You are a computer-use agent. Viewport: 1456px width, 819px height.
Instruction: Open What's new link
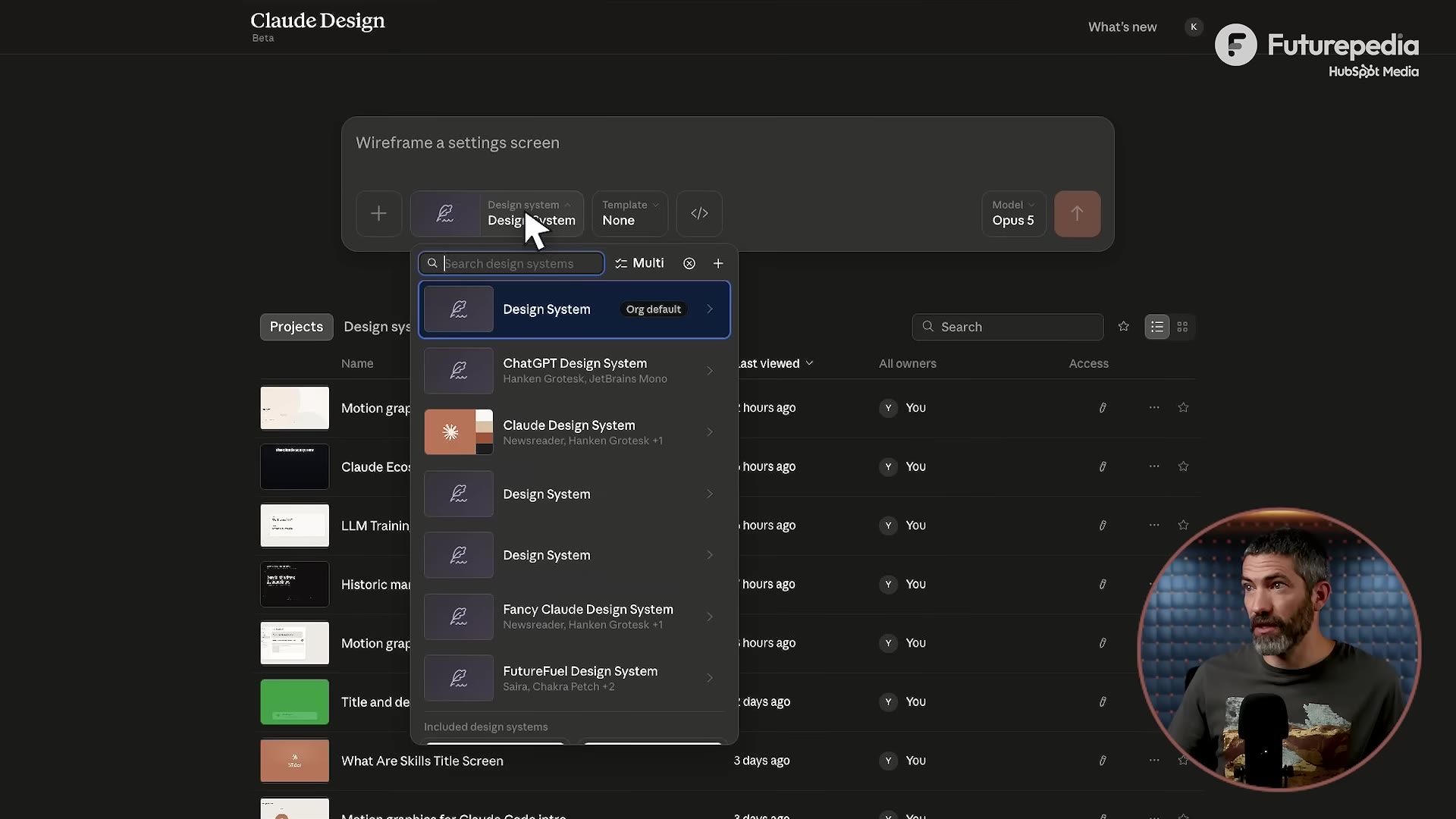coord(1122,27)
